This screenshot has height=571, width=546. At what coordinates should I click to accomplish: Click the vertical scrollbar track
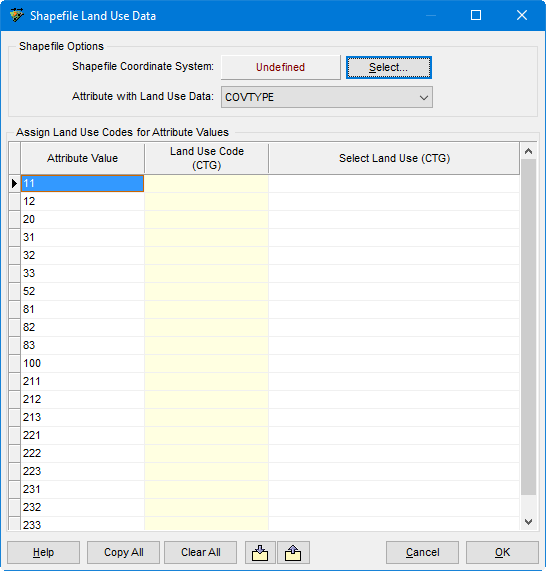pyautogui.click(x=529, y=328)
